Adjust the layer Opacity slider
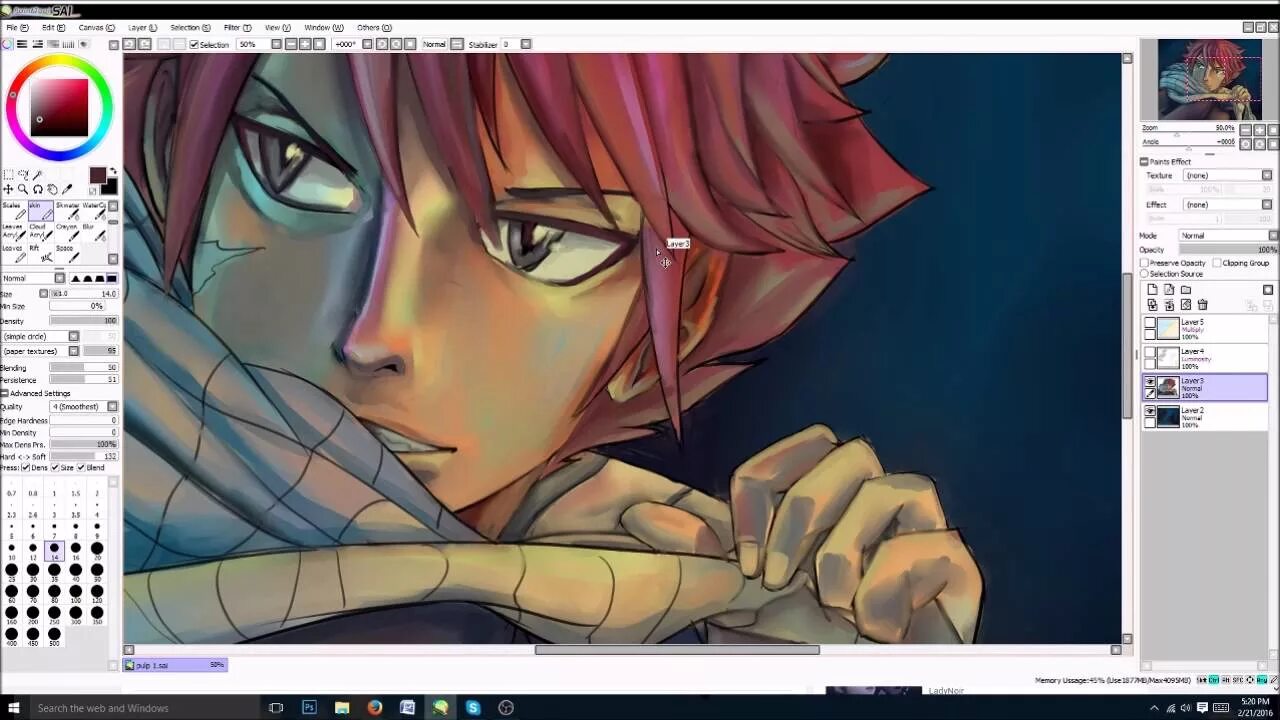 pos(1228,250)
